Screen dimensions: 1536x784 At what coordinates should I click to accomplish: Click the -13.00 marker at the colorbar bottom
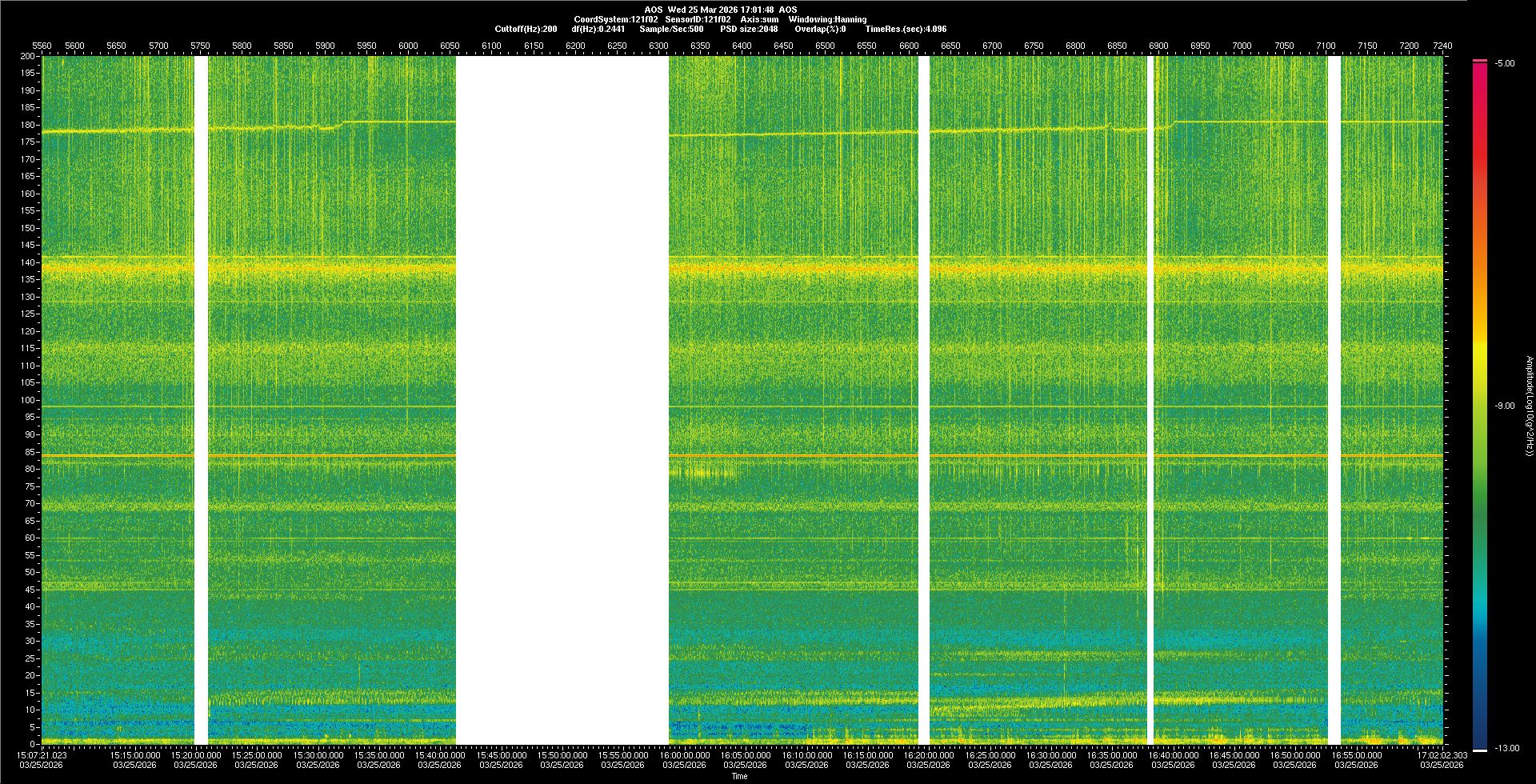pyautogui.click(x=1506, y=748)
